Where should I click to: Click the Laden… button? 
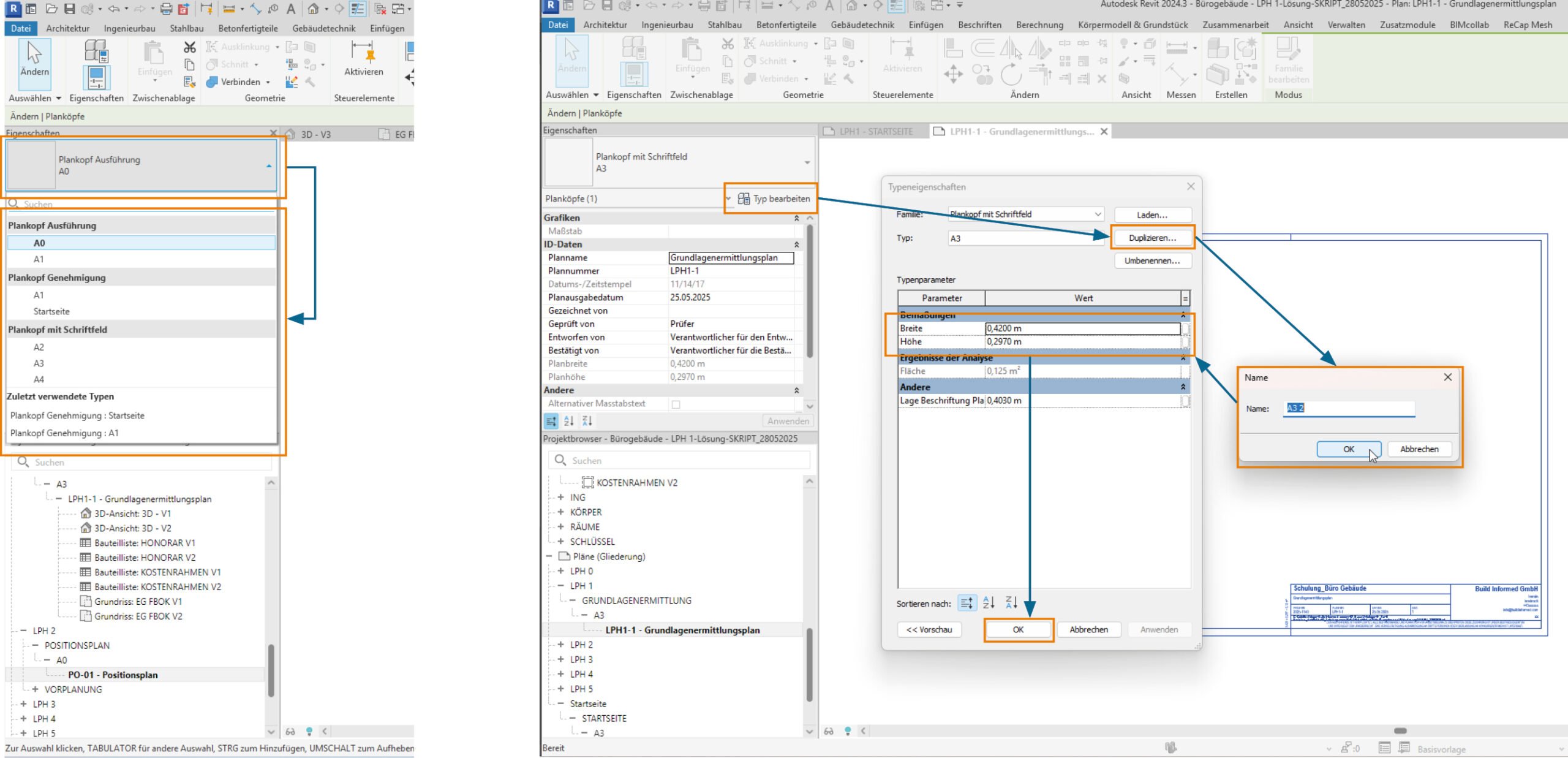[1152, 215]
